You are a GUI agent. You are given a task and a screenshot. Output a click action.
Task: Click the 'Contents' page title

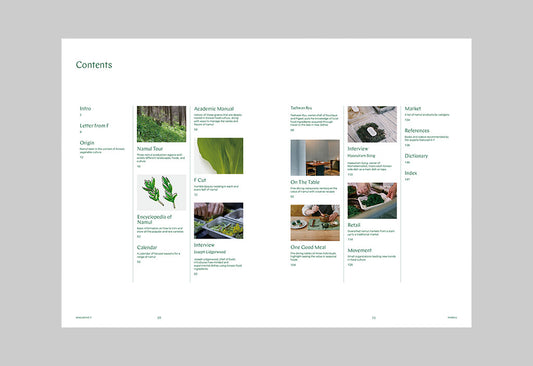[94, 65]
